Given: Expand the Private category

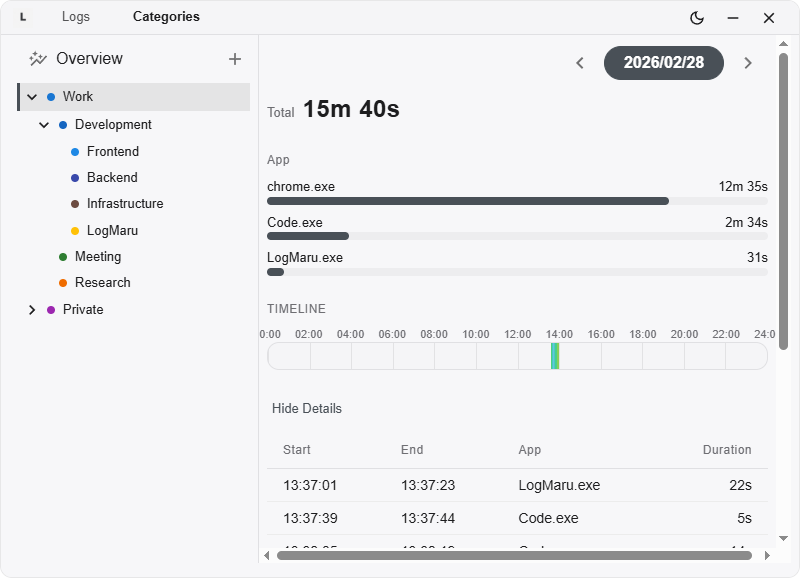Looking at the screenshot, I should click(32, 310).
